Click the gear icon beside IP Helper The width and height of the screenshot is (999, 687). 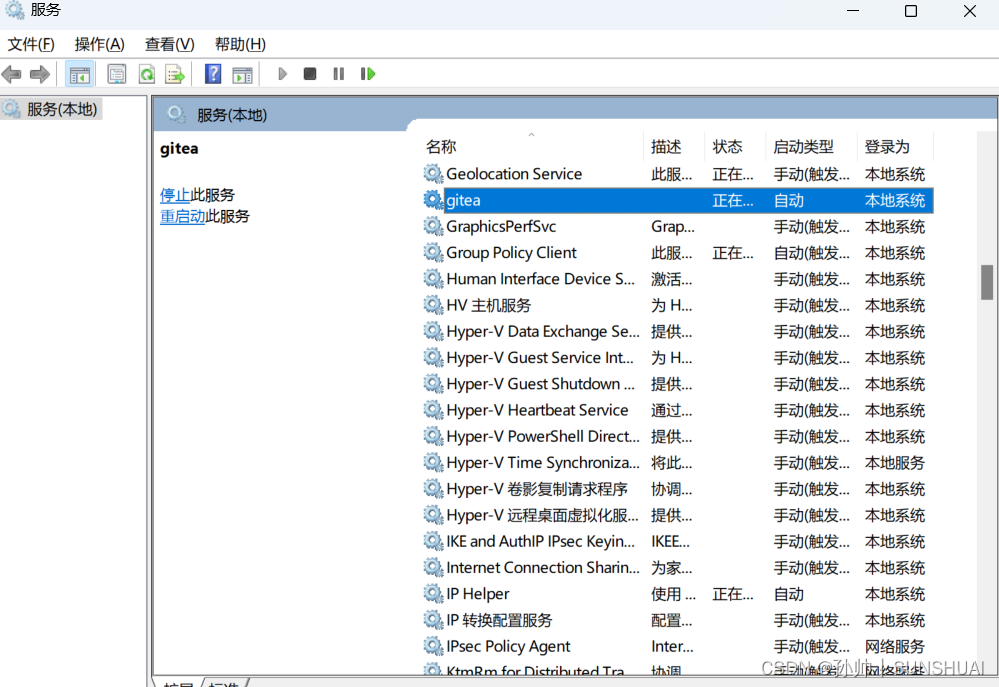(x=433, y=593)
